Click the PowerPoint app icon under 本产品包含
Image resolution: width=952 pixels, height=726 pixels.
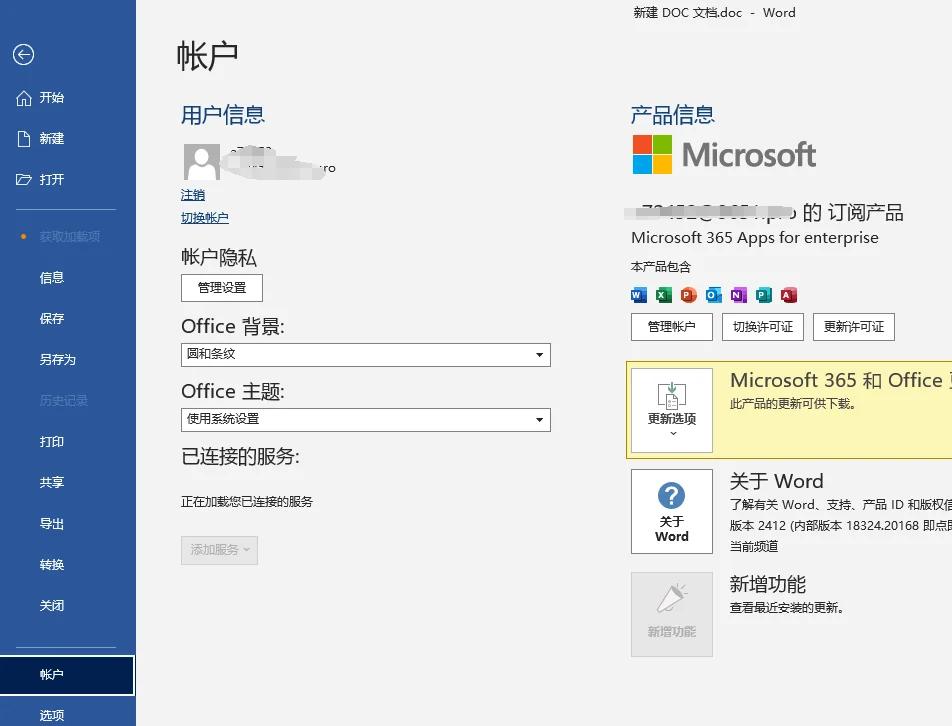coord(688,295)
